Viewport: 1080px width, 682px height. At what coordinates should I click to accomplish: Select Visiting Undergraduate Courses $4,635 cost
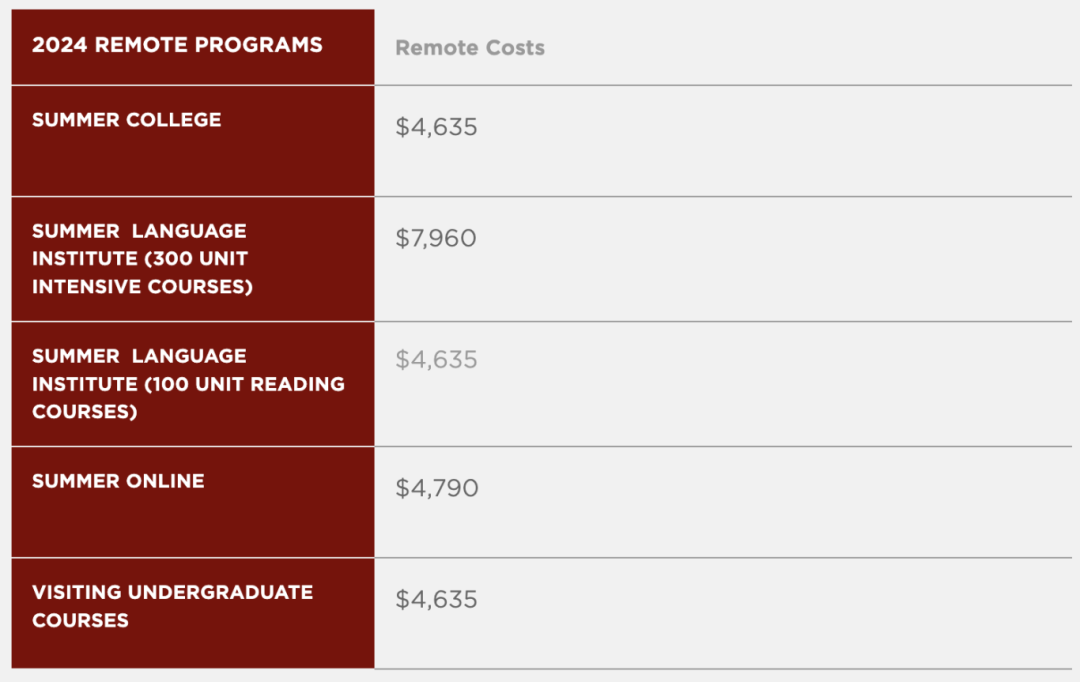tap(436, 599)
